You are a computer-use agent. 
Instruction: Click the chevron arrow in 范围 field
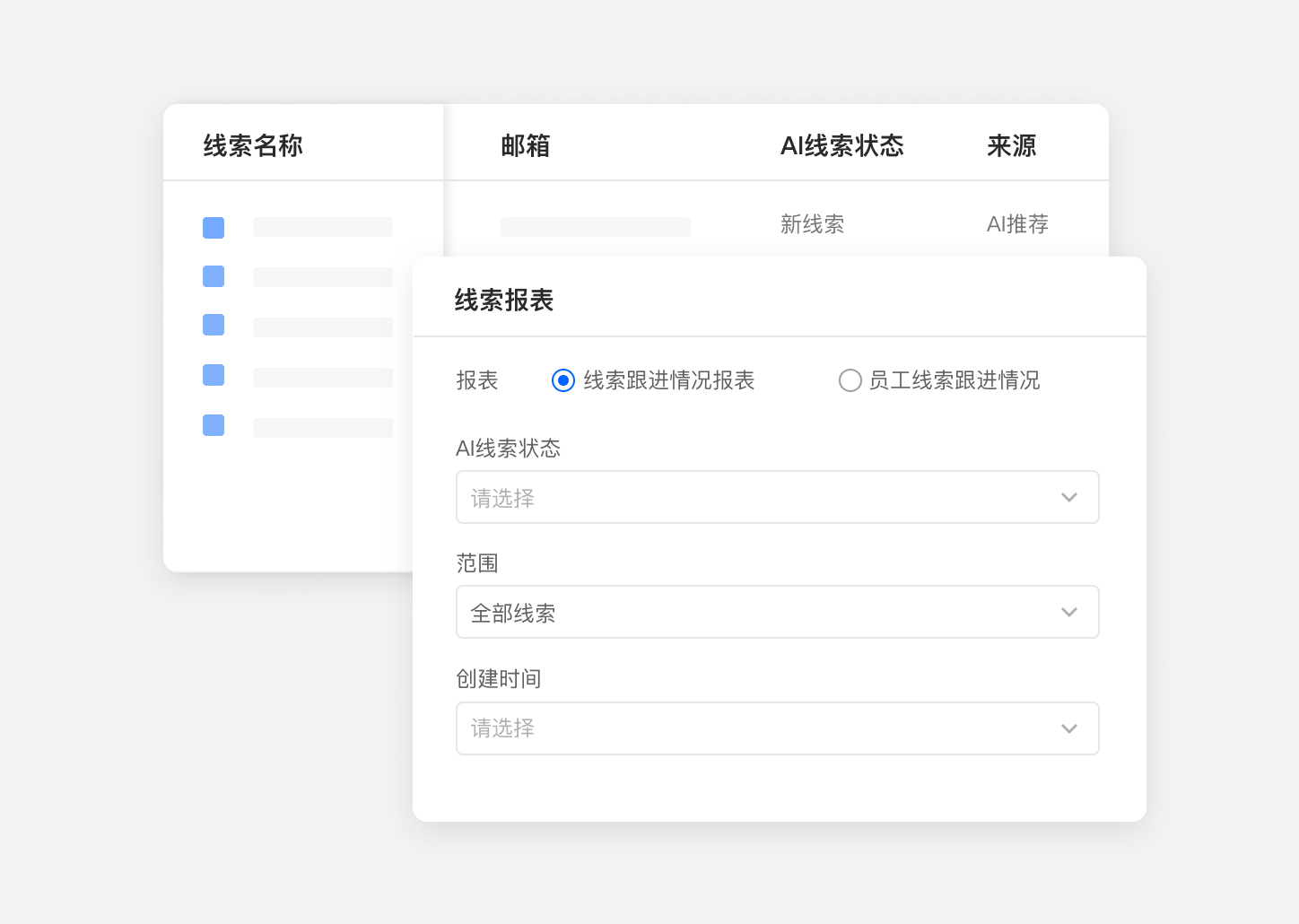coord(1068,613)
